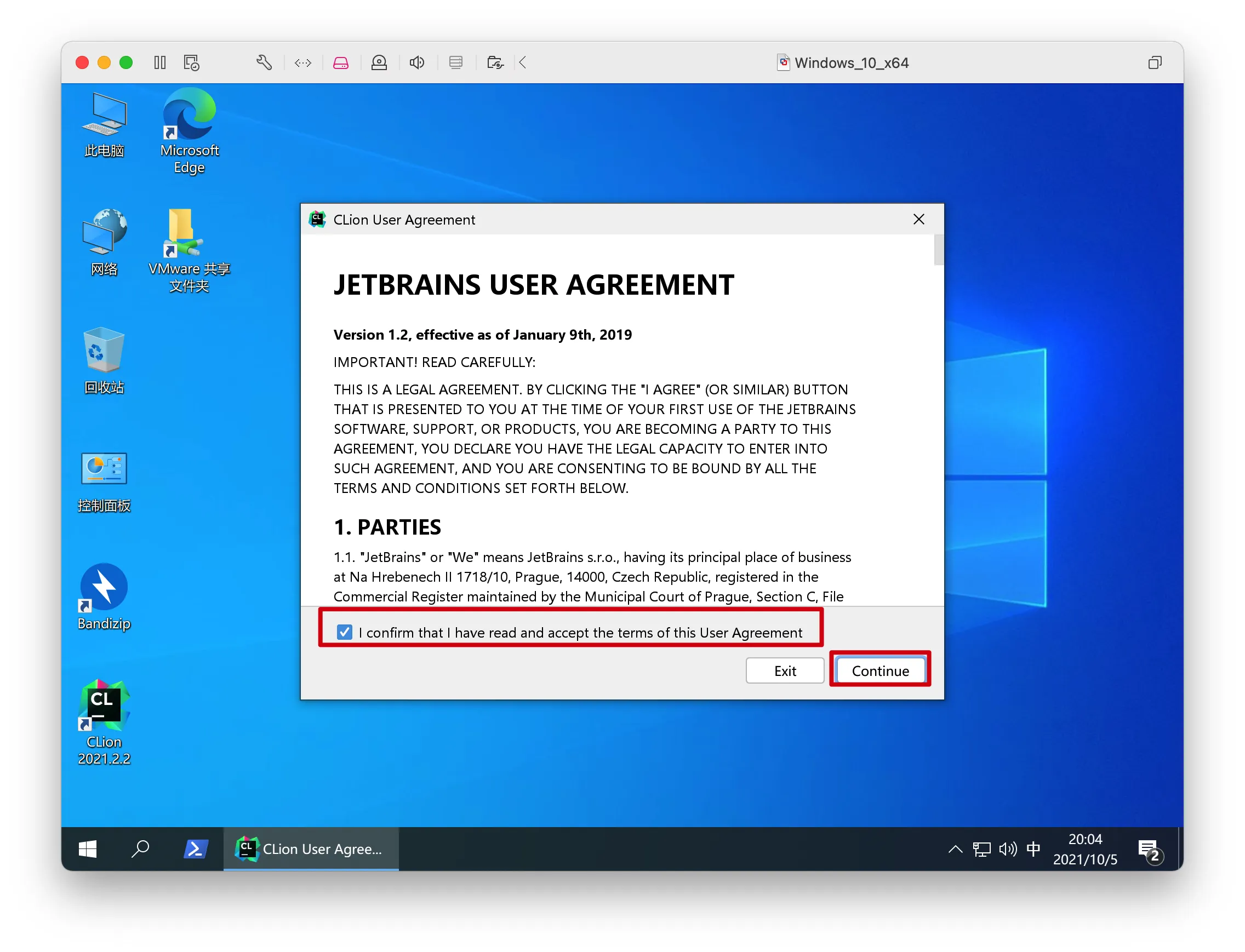Screen dimensions: 1245x952
Task: Open the snapshot icon in the VMware toolbar
Action: (192, 62)
